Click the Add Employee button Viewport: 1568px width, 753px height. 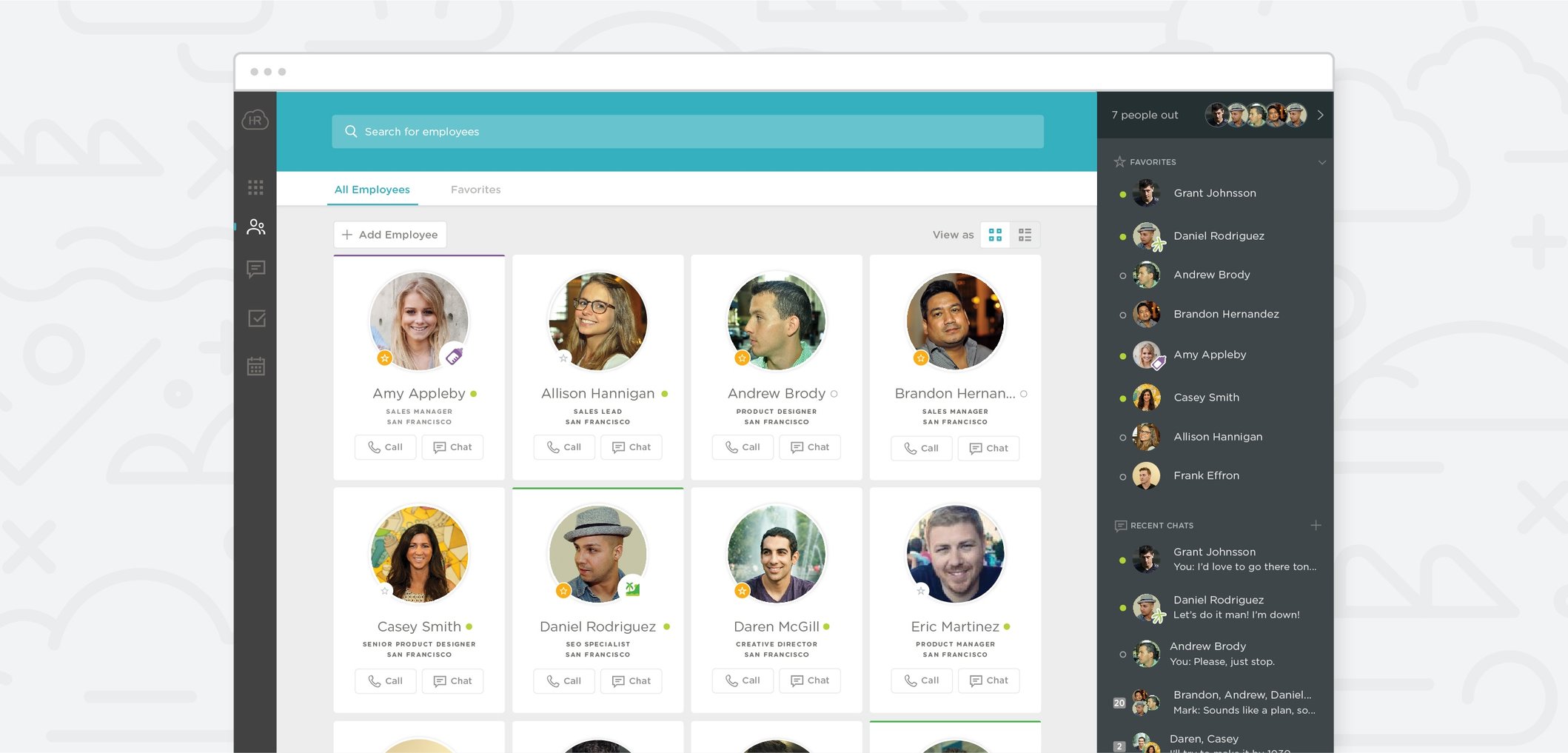tap(389, 234)
